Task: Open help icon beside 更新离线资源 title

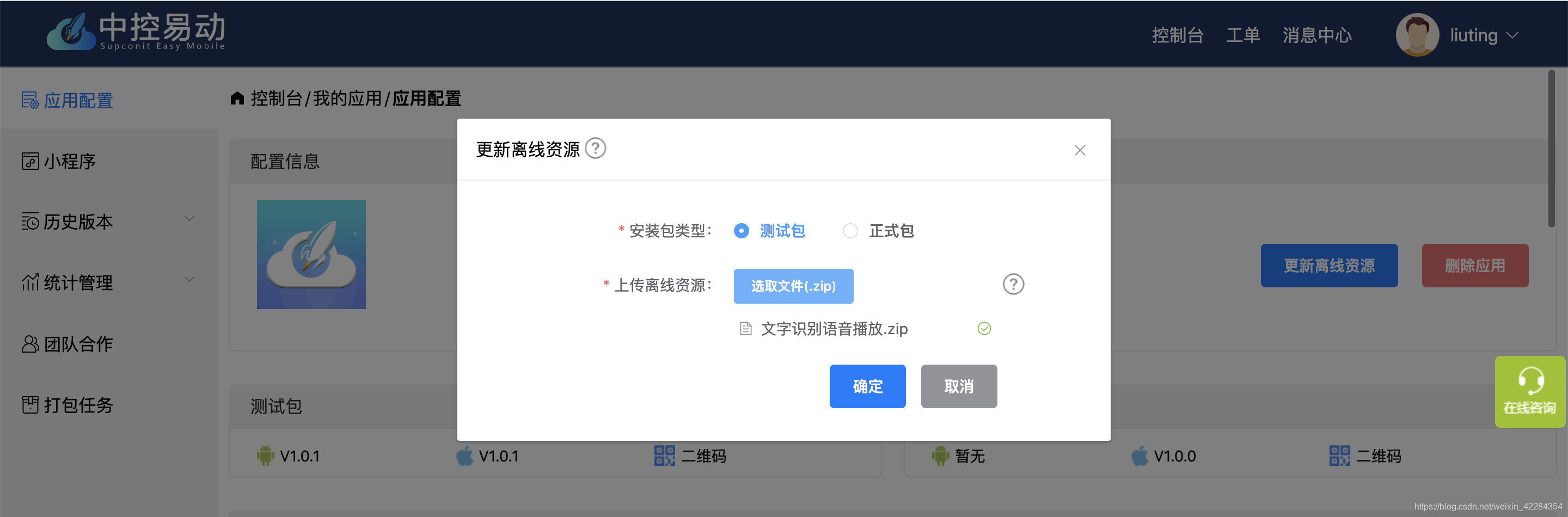Action: click(x=595, y=149)
